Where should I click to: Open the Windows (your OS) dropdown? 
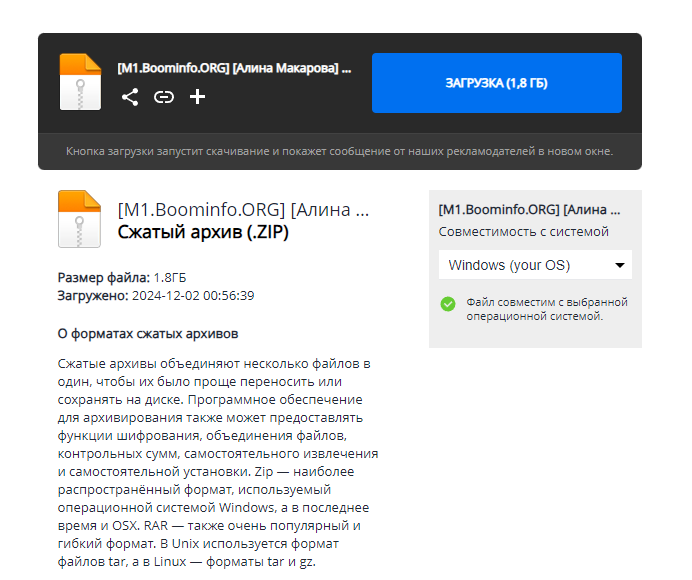coord(535,265)
